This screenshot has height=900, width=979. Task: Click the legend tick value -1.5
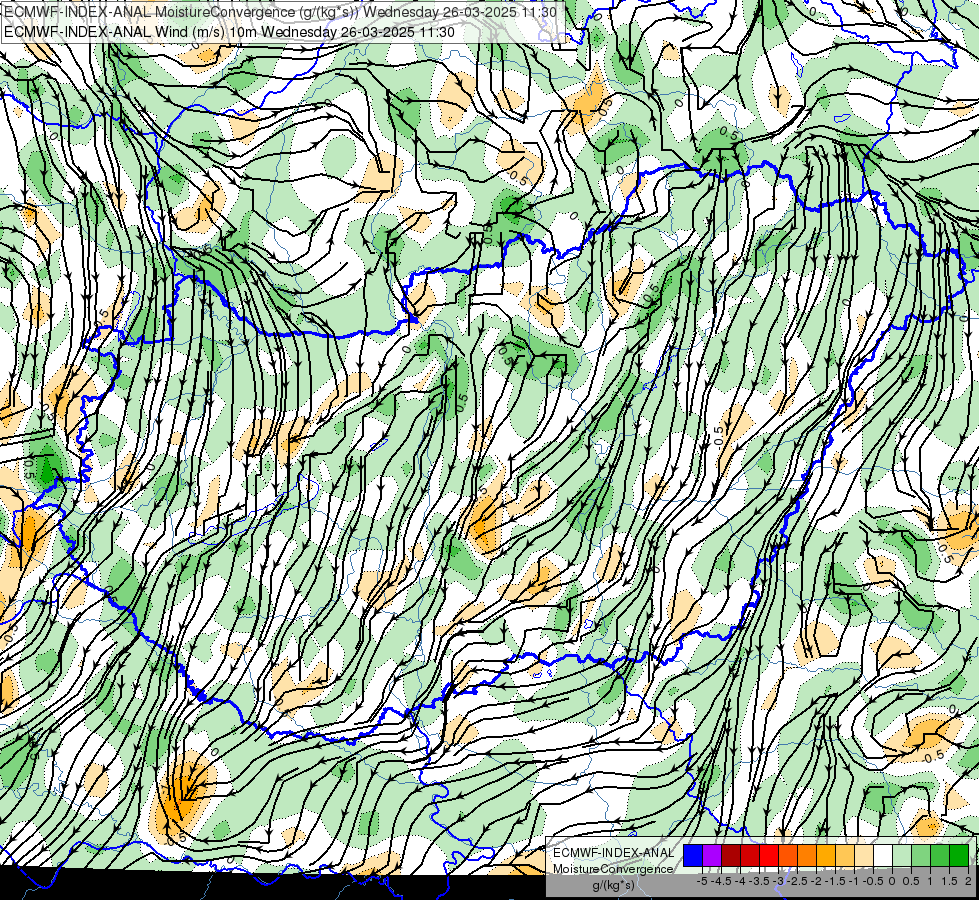[x=835, y=881]
